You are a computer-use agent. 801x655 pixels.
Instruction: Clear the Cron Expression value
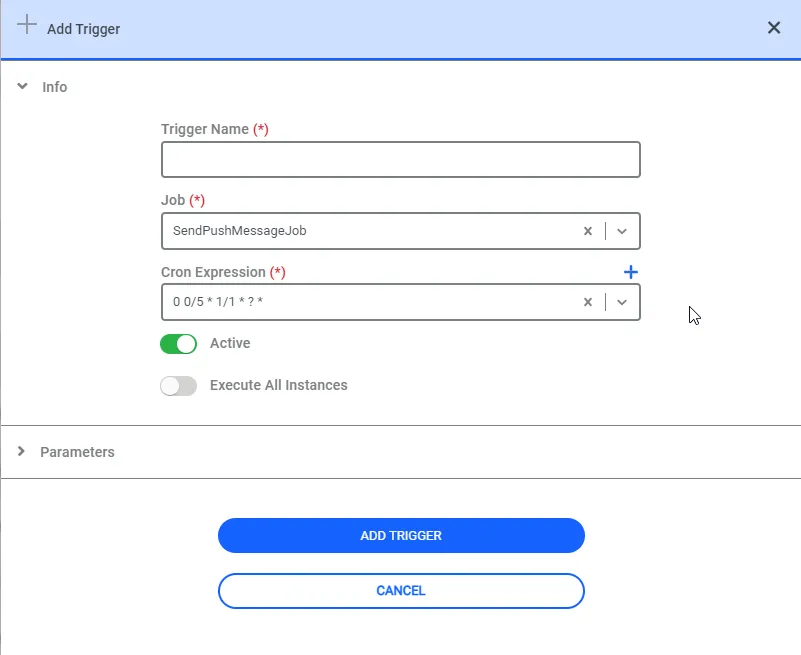point(587,302)
